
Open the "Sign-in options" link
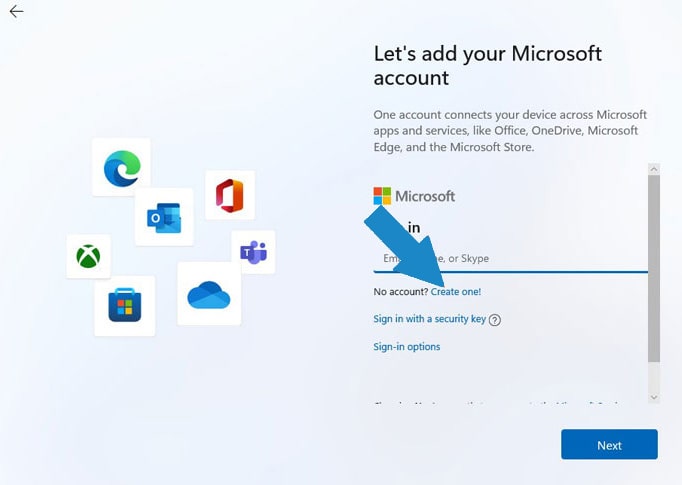(407, 347)
